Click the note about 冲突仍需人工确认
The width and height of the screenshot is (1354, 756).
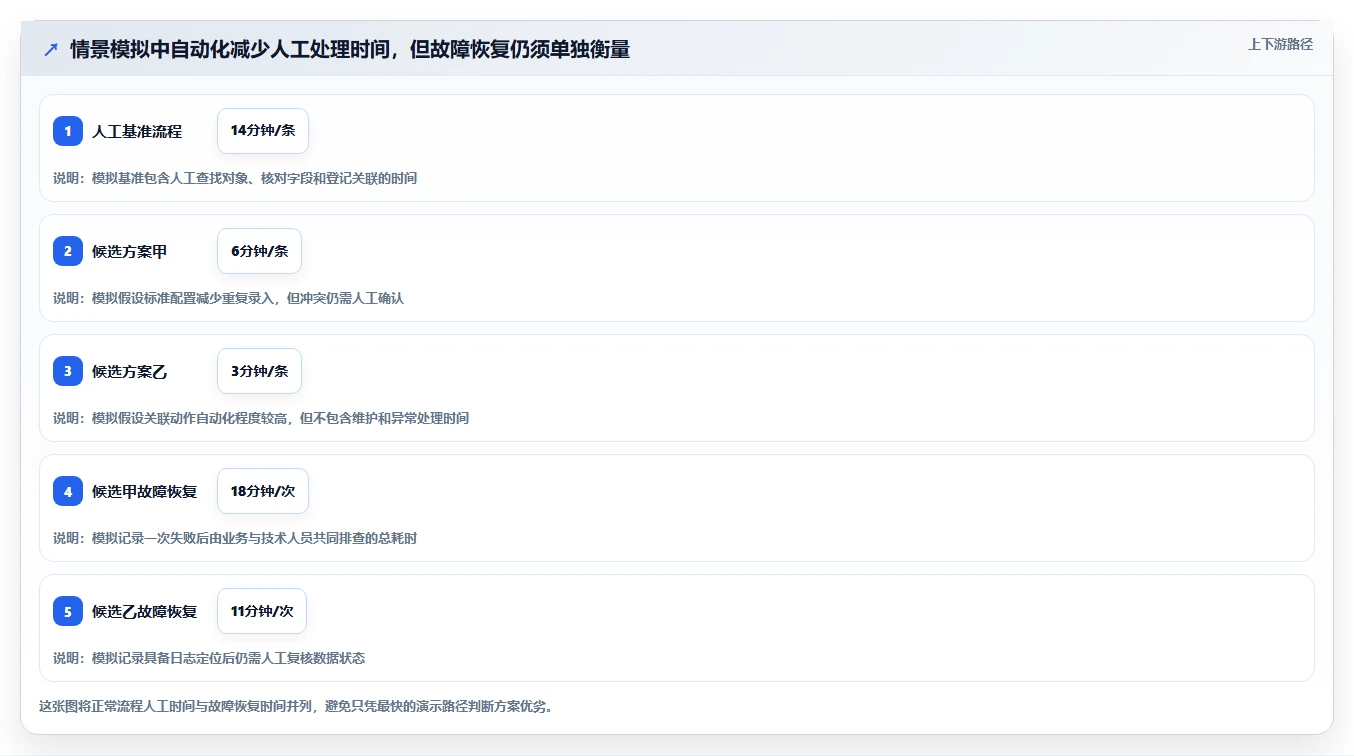228,298
